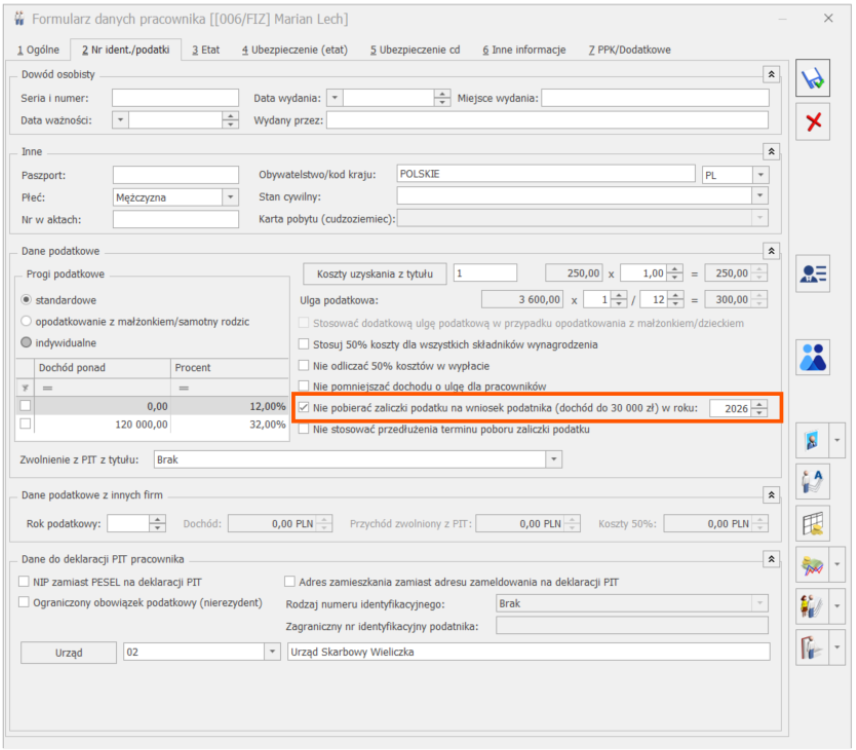Viewport: 856px width, 750px height.
Task: Collapse the Dane podatkowe section
Action: pos(771,251)
